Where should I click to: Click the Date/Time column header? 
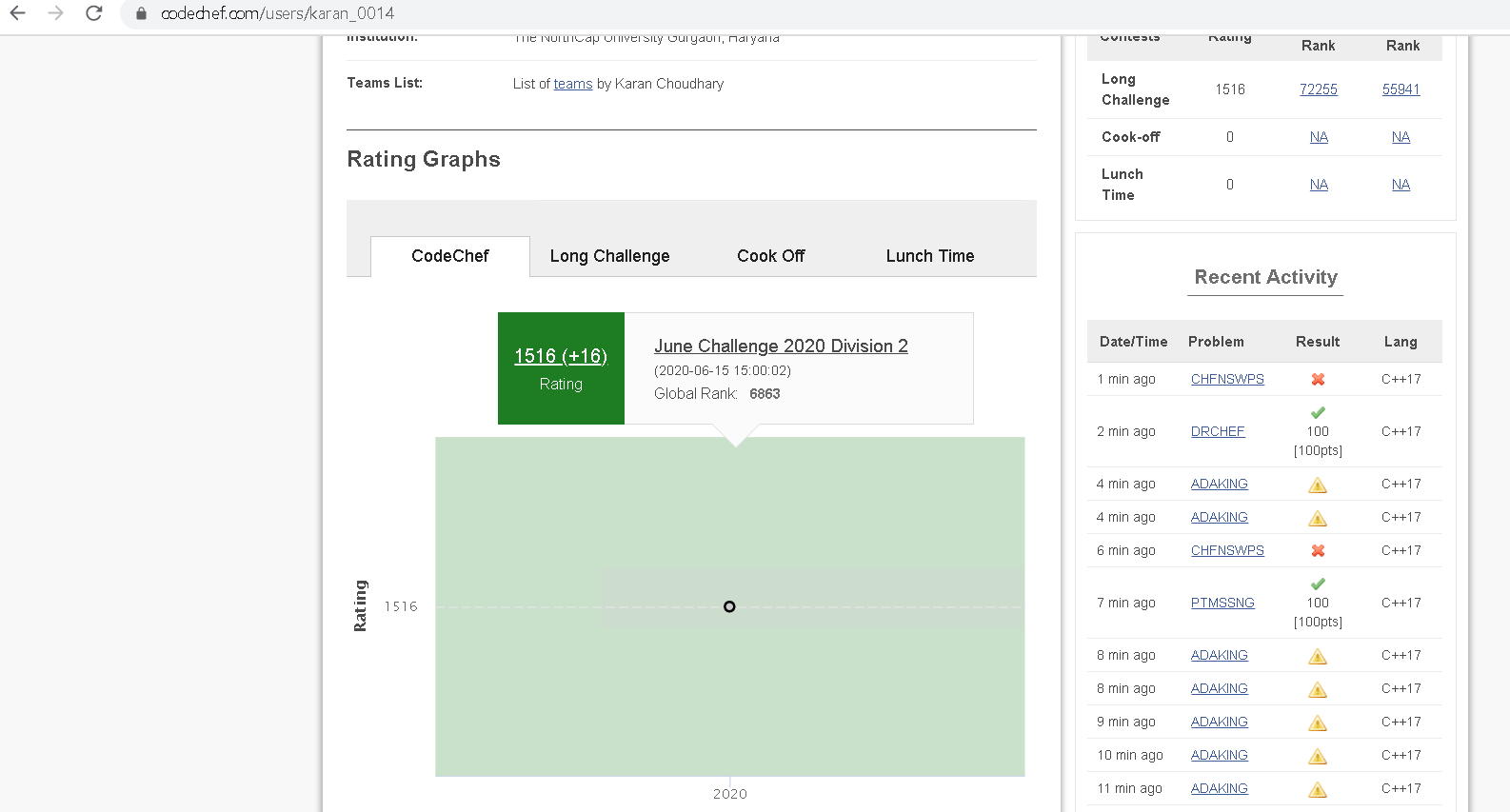click(1133, 342)
